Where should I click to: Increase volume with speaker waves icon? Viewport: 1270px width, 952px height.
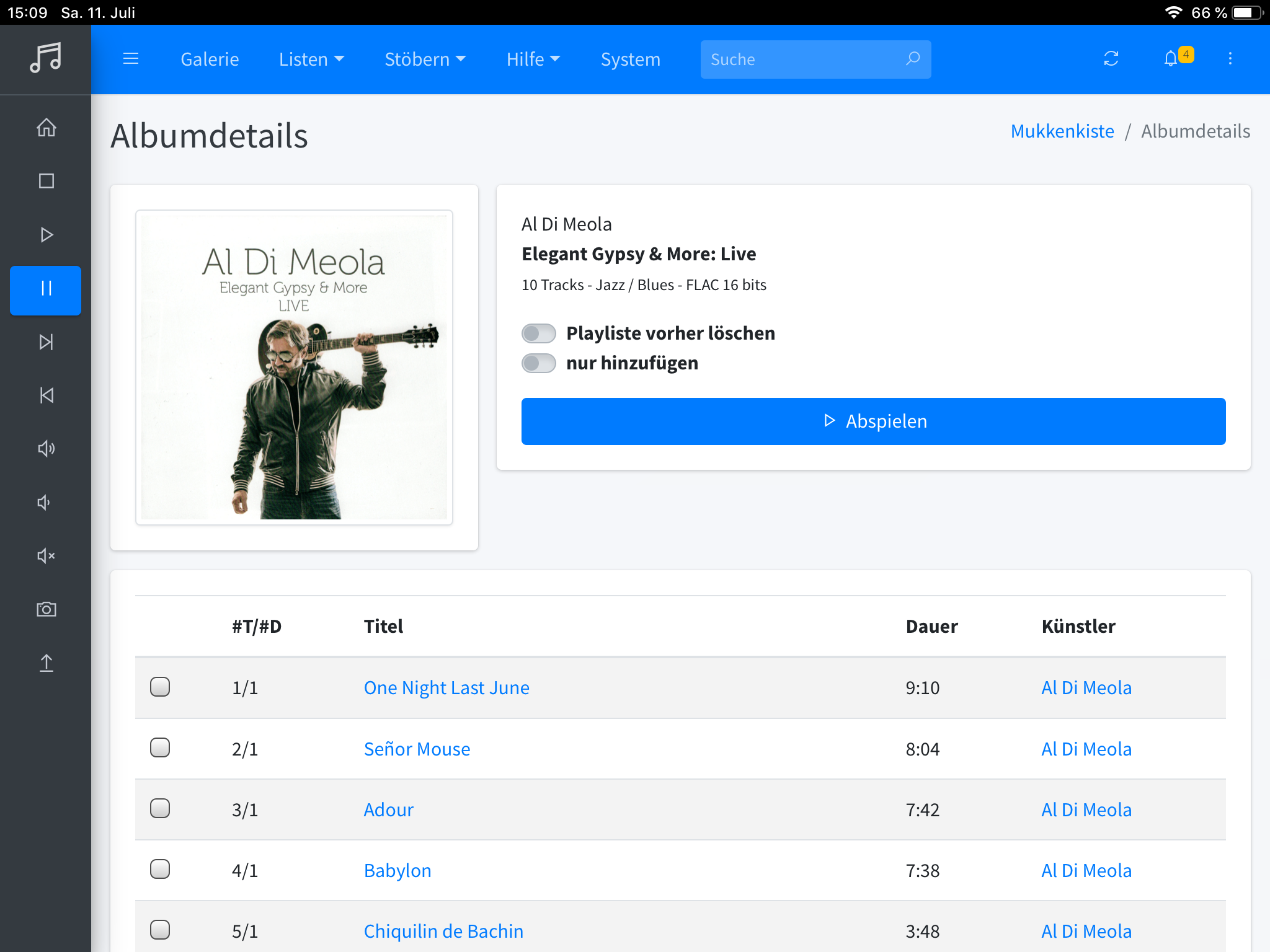pos(46,448)
